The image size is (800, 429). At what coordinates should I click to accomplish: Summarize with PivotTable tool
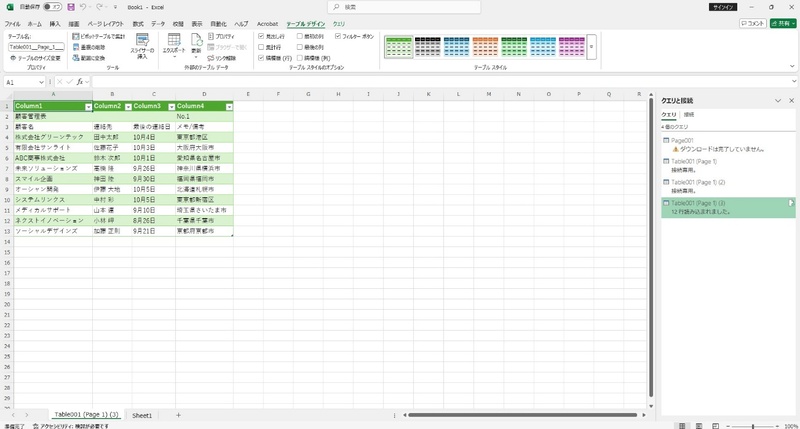99,36
